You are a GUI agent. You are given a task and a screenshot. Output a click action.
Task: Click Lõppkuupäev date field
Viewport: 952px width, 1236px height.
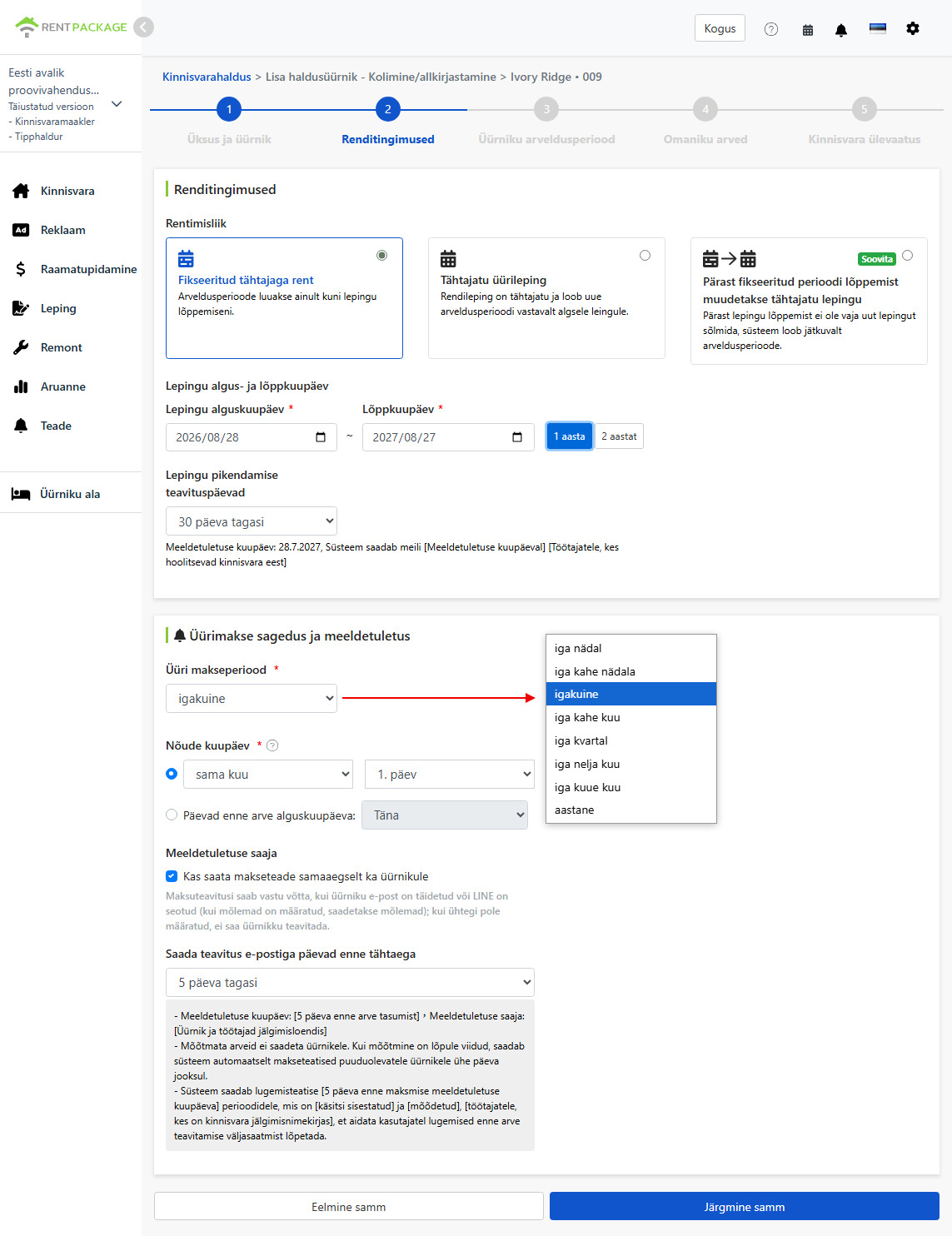click(x=448, y=437)
